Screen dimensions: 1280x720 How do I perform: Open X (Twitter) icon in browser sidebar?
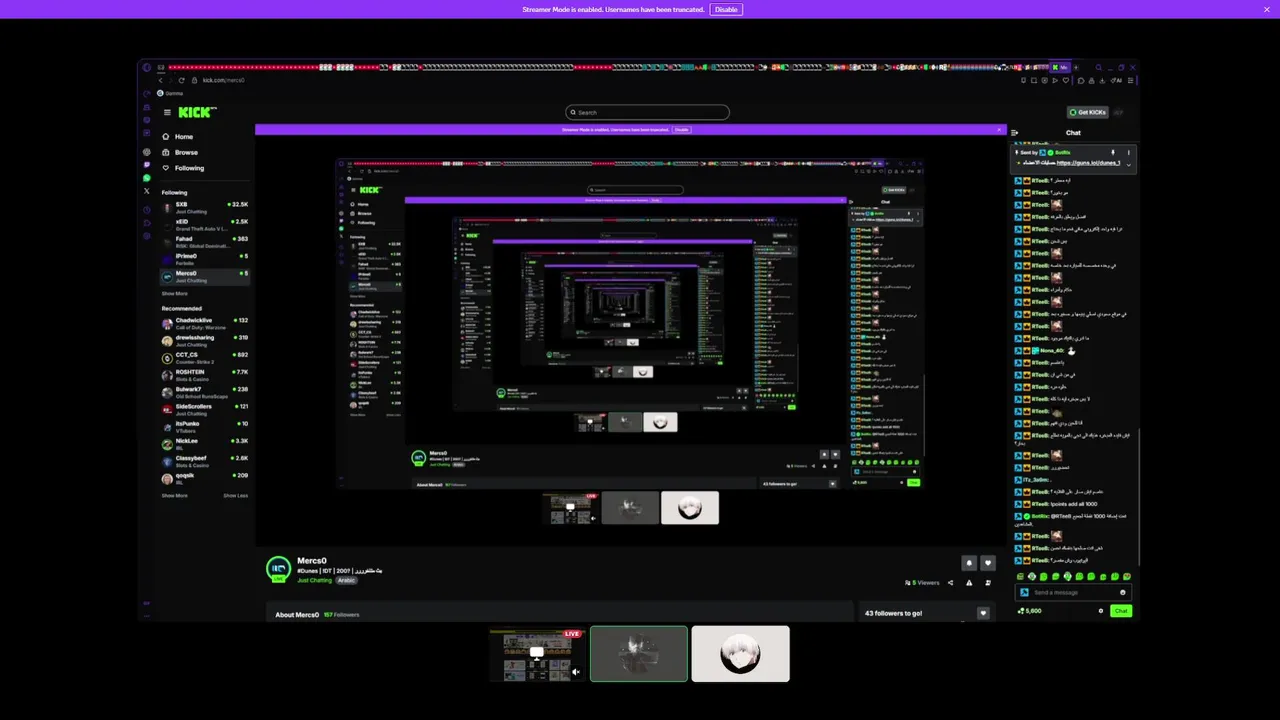pyautogui.click(x=147, y=190)
